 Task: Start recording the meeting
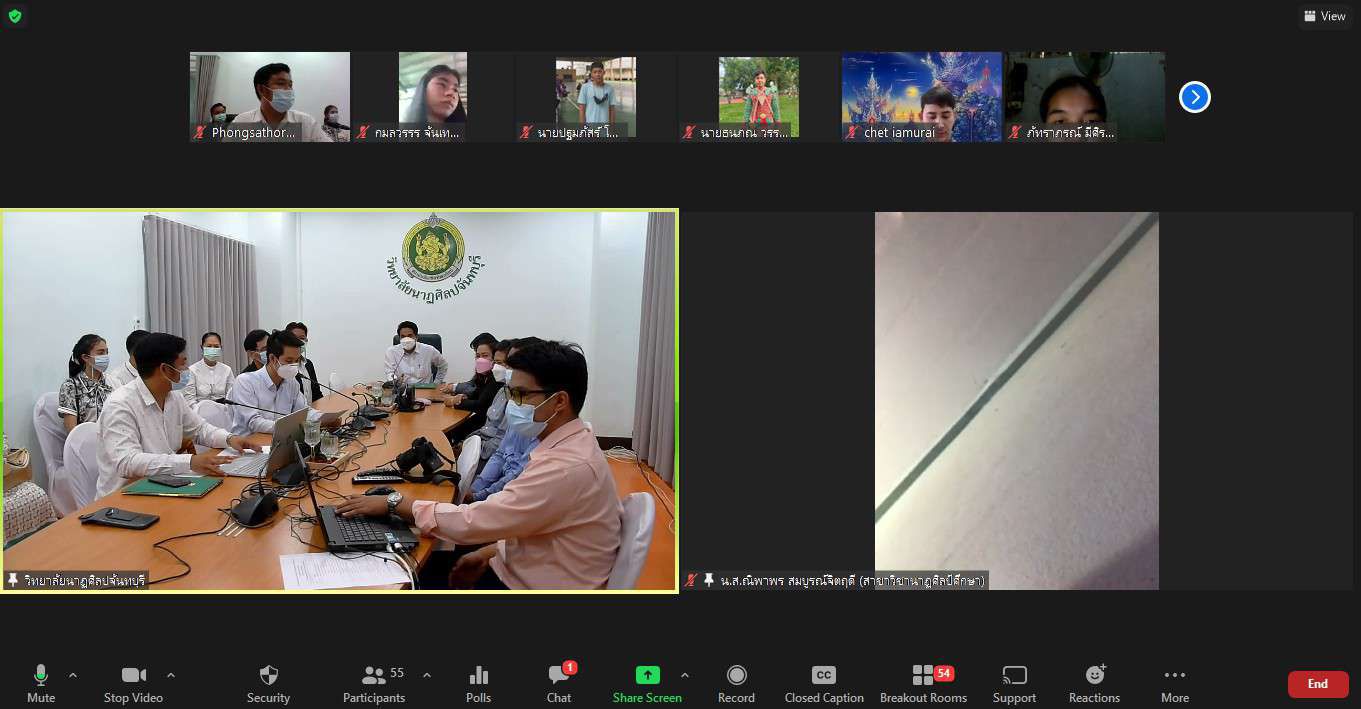(736, 683)
